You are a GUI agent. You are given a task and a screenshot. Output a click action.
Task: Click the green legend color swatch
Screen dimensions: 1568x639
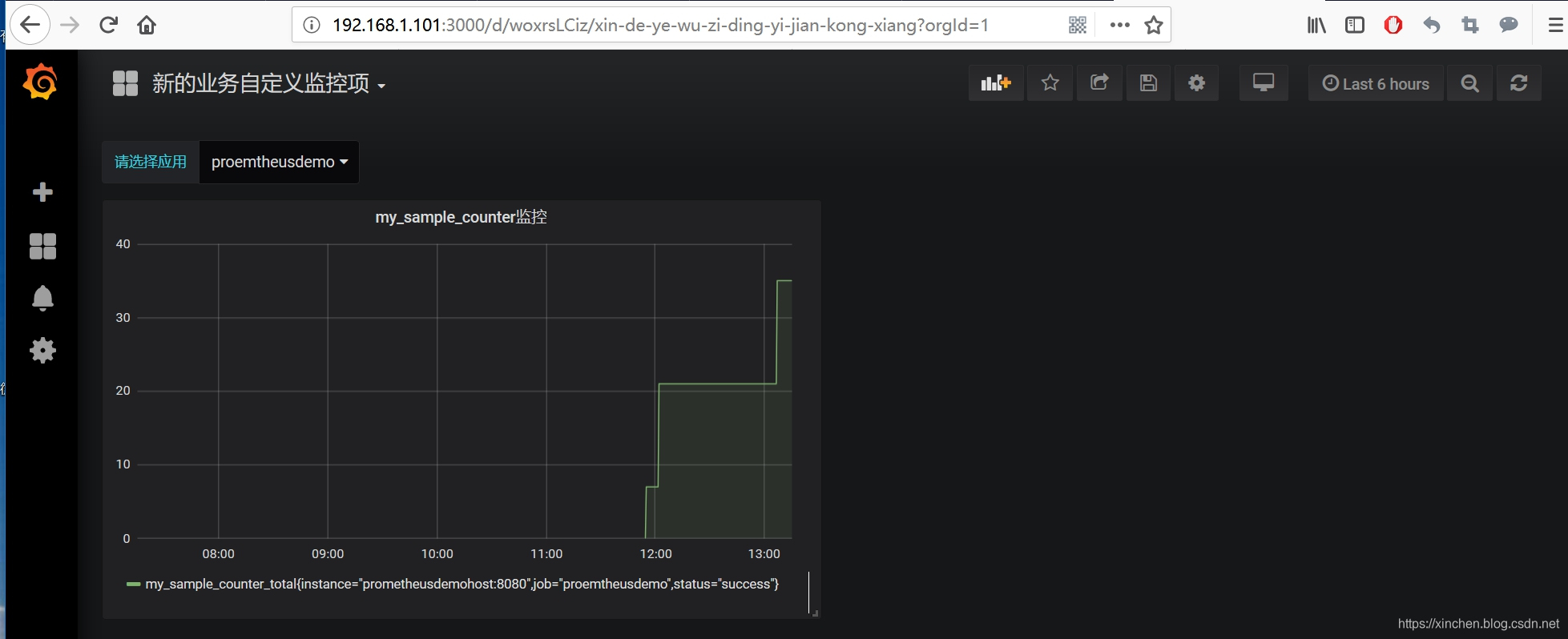coord(134,584)
